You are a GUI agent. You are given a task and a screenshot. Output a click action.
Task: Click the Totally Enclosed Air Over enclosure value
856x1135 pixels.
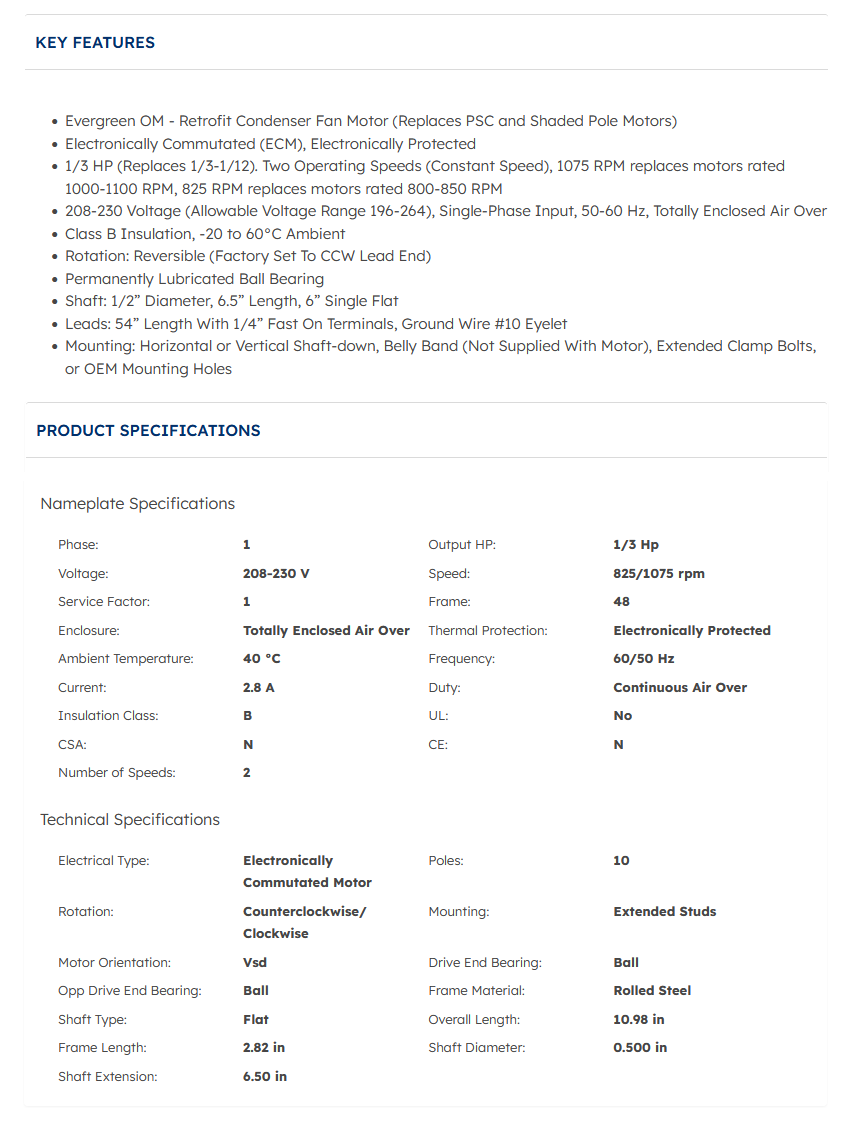tap(326, 631)
